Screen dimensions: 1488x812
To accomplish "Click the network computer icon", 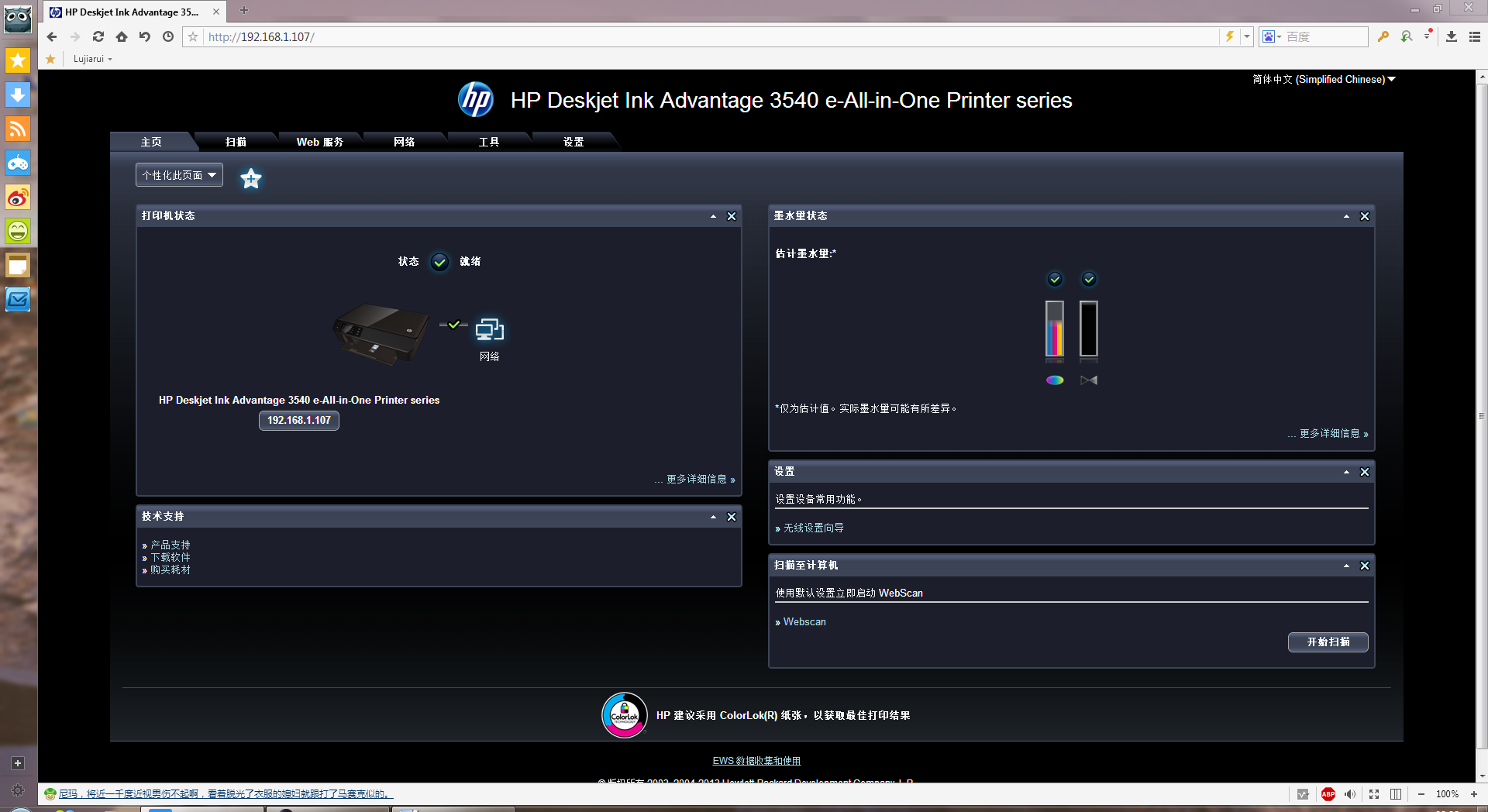I will click(x=489, y=330).
